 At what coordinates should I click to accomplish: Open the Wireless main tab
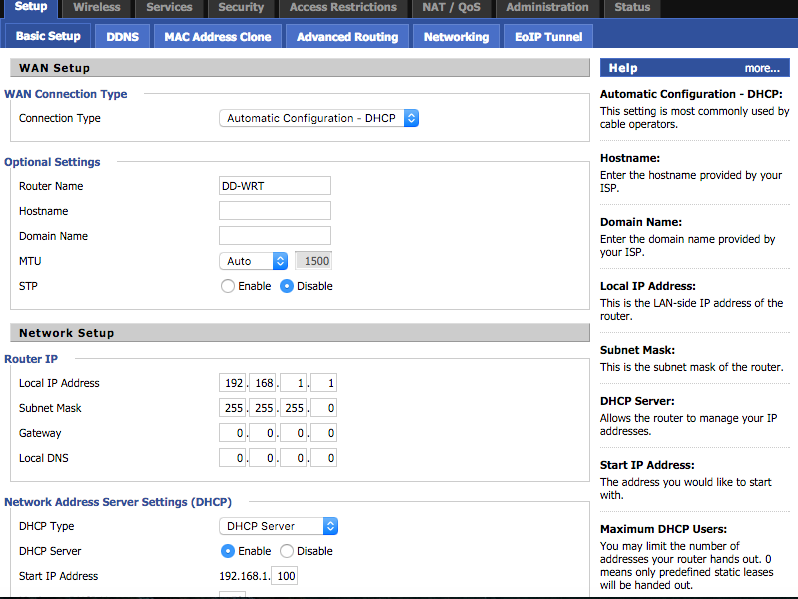[97, 8]
